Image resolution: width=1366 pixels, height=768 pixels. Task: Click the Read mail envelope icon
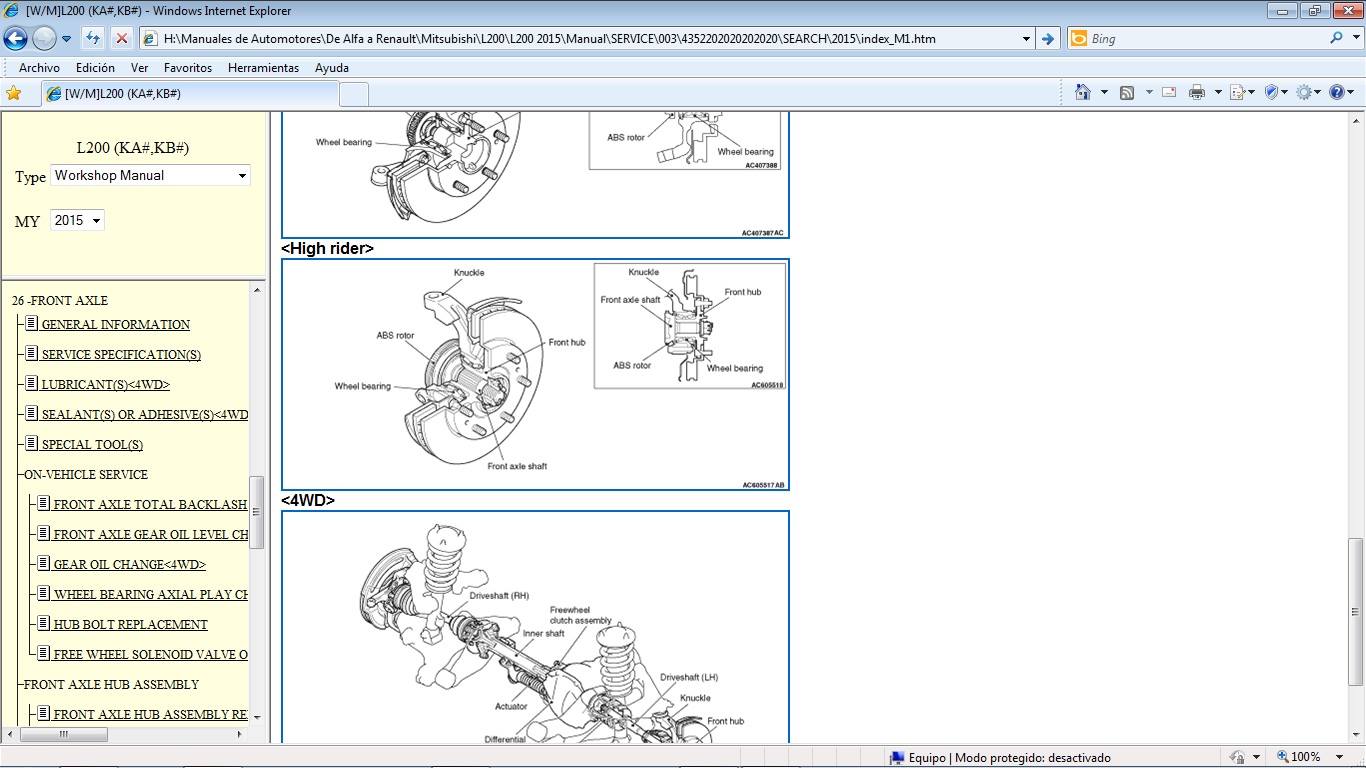click(x=1168, y=92)
